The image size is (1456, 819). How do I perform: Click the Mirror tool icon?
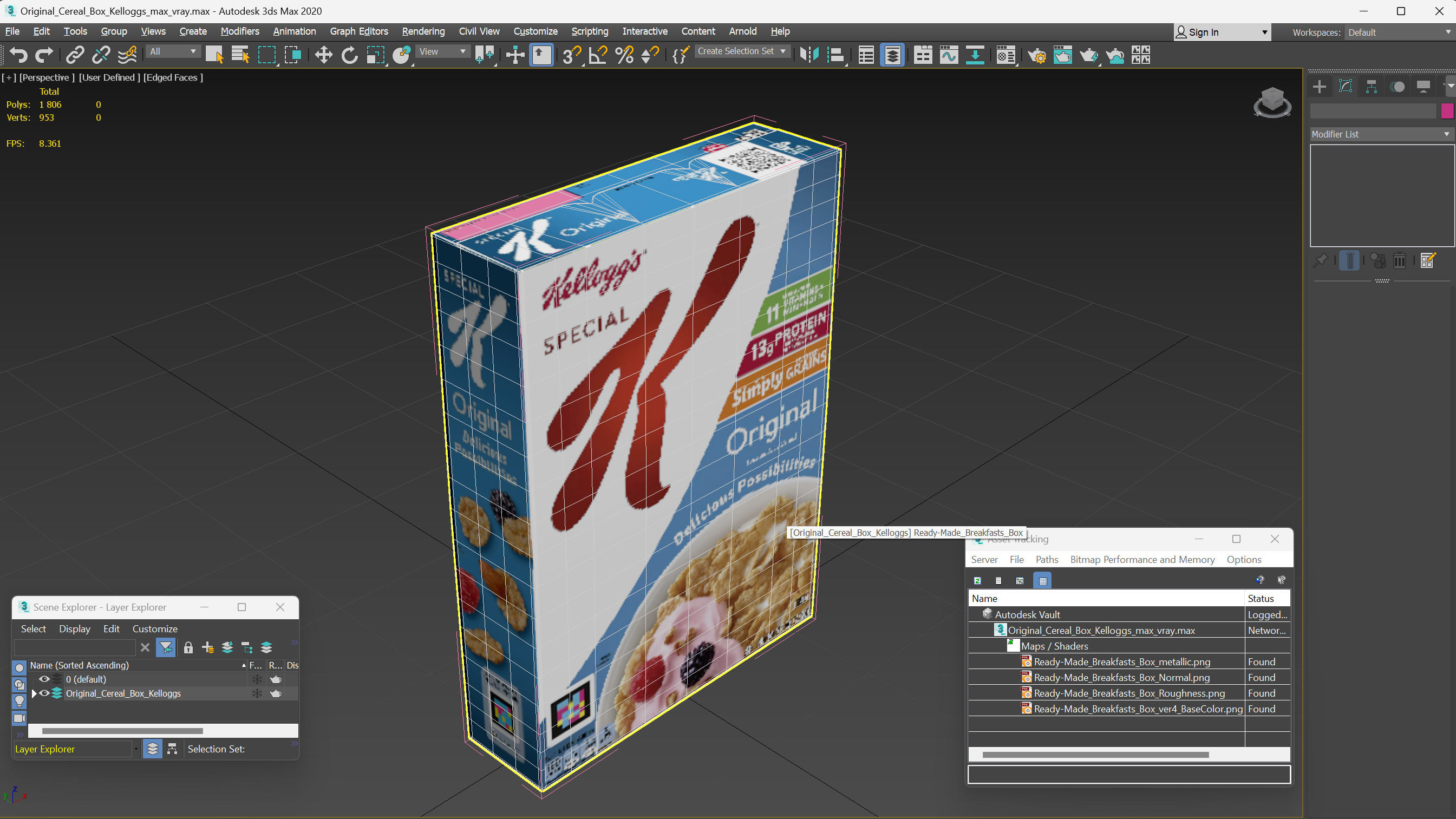[x=809, y=55]
